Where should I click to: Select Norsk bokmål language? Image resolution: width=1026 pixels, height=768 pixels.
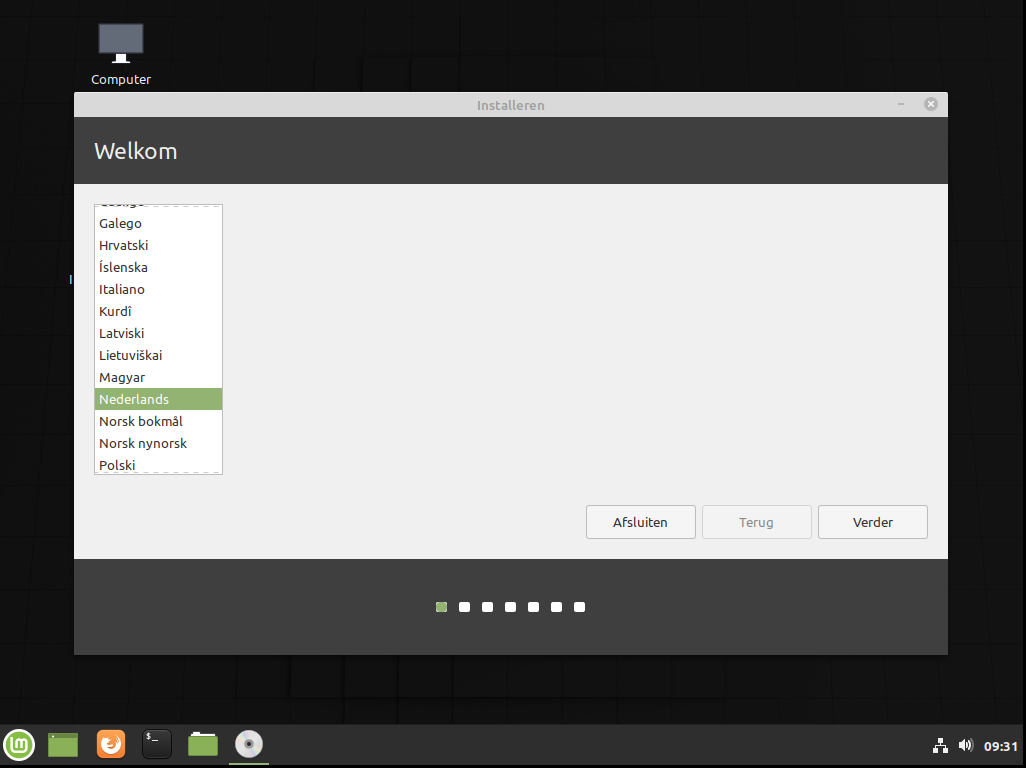(x=141, y=421)
